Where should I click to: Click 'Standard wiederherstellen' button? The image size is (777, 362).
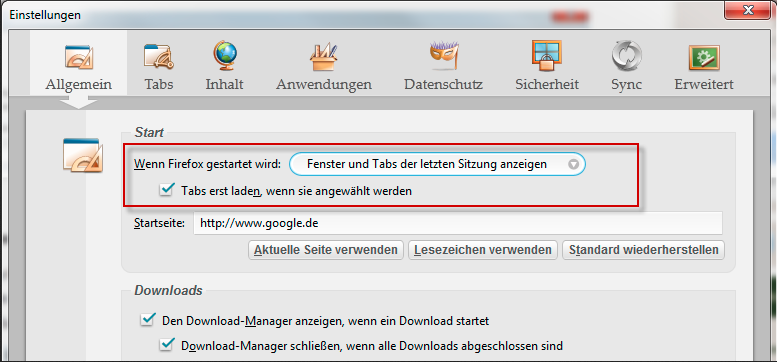[x=644, y=250]
